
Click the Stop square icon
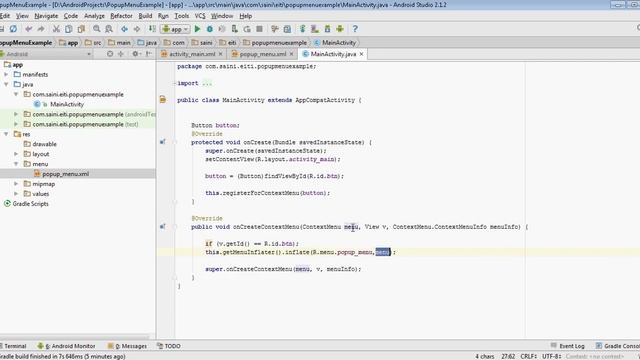coord(259,29)
